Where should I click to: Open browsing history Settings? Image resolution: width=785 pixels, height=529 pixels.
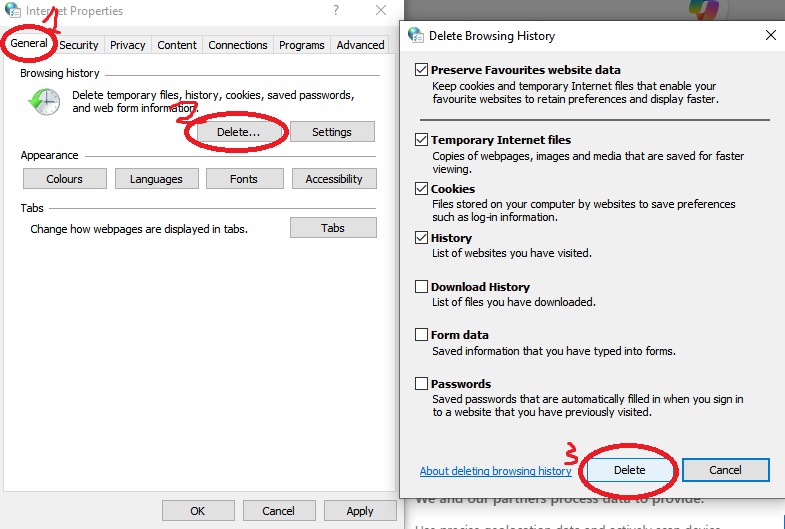tap(331, 132)
